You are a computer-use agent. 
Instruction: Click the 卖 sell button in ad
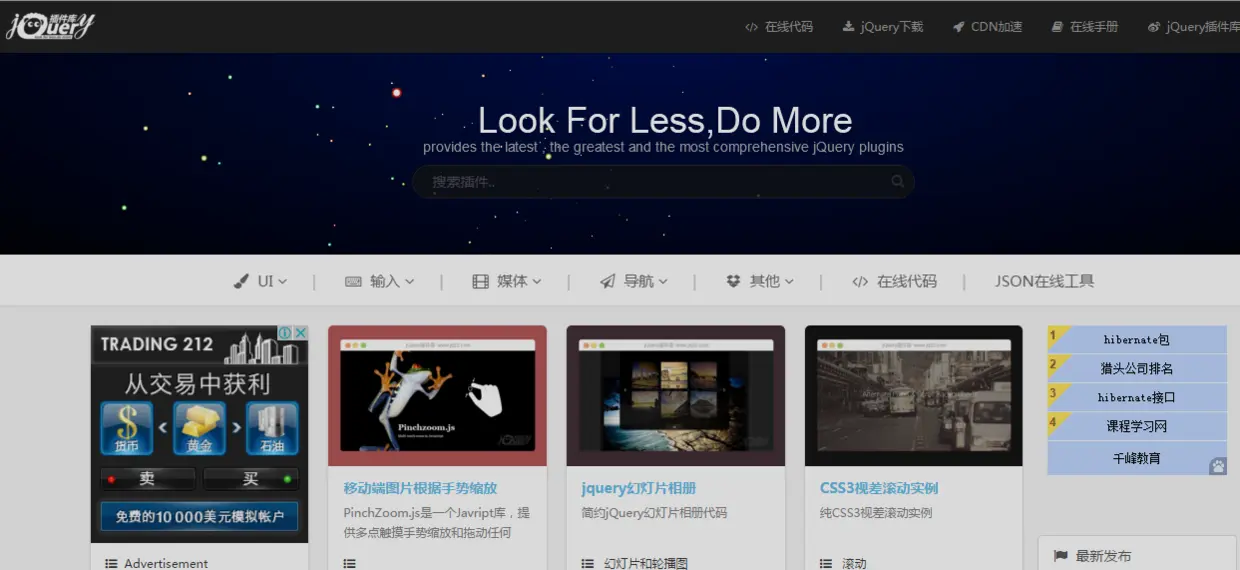(147, 479)
